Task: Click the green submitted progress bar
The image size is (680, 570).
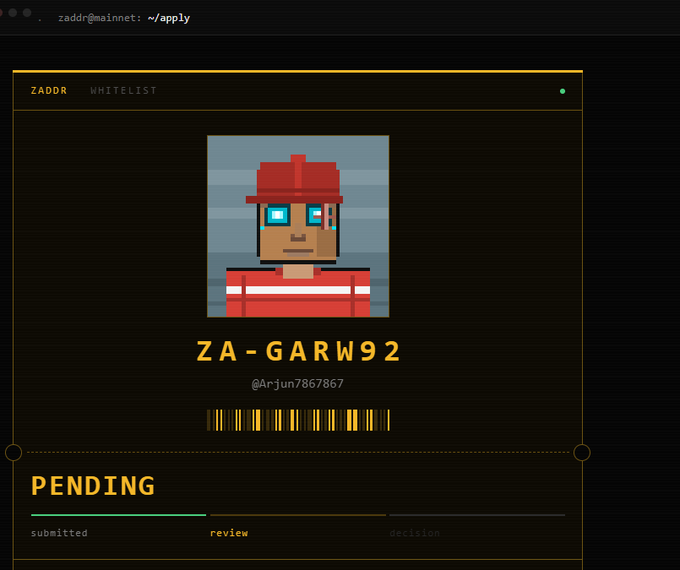Action: click(118, 515)
